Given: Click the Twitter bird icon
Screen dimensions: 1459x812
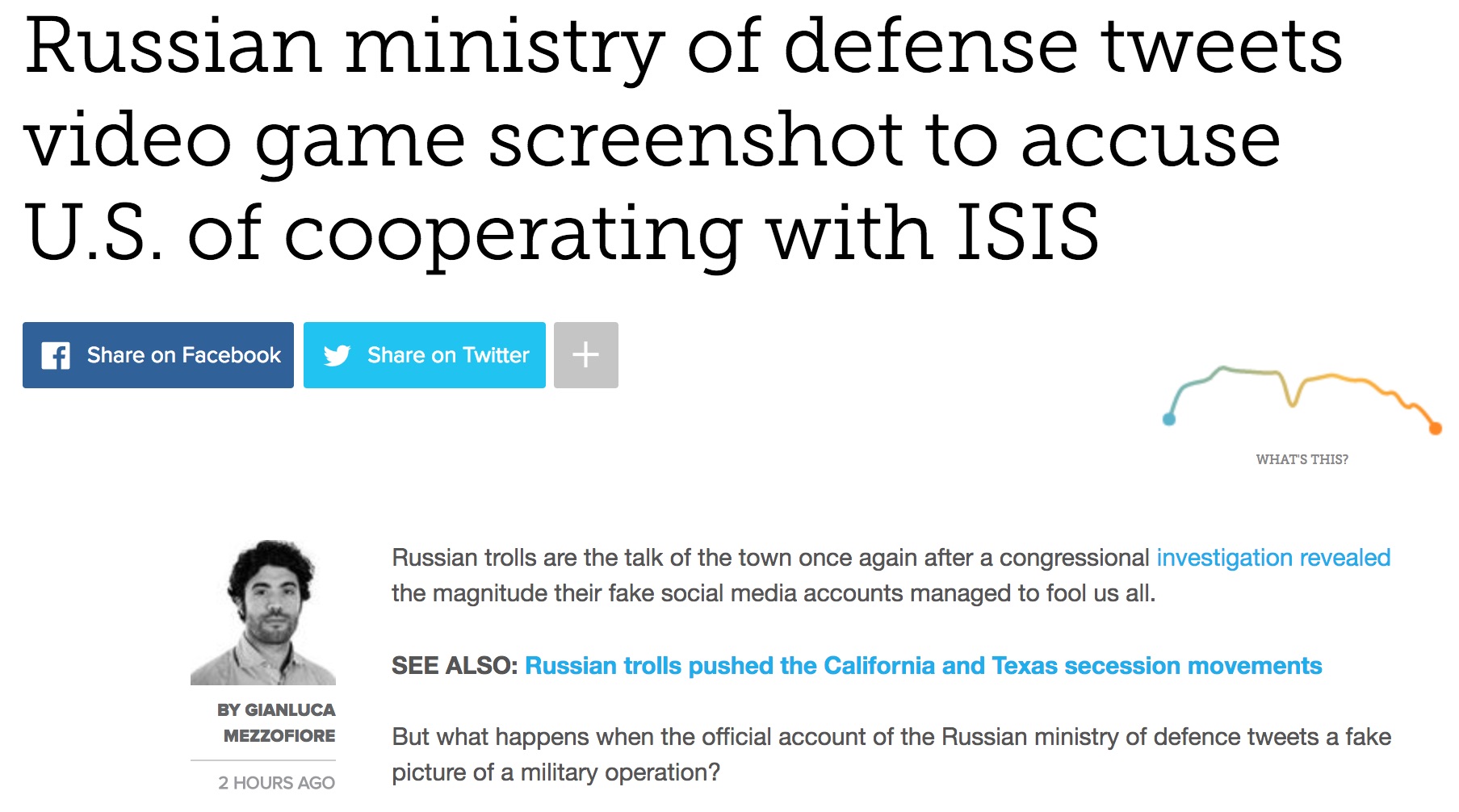Looking at the screenshot, I should [337, 355].
